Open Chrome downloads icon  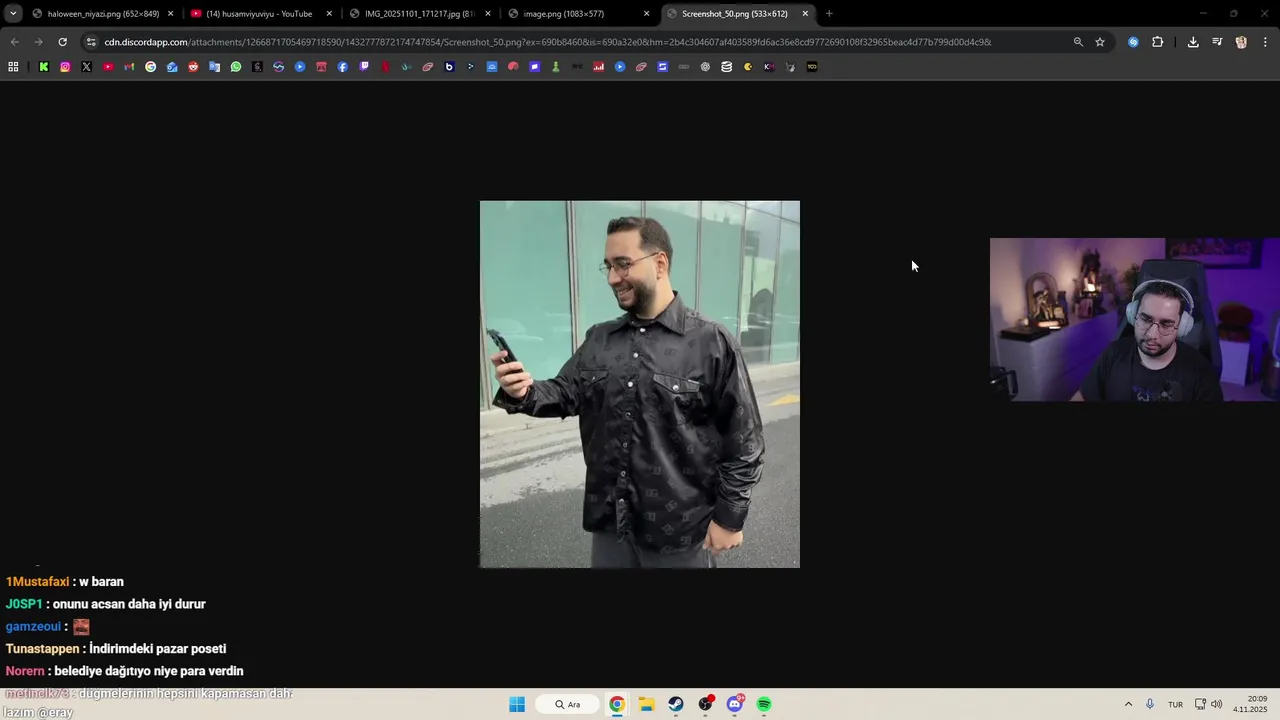point(1193,42)
